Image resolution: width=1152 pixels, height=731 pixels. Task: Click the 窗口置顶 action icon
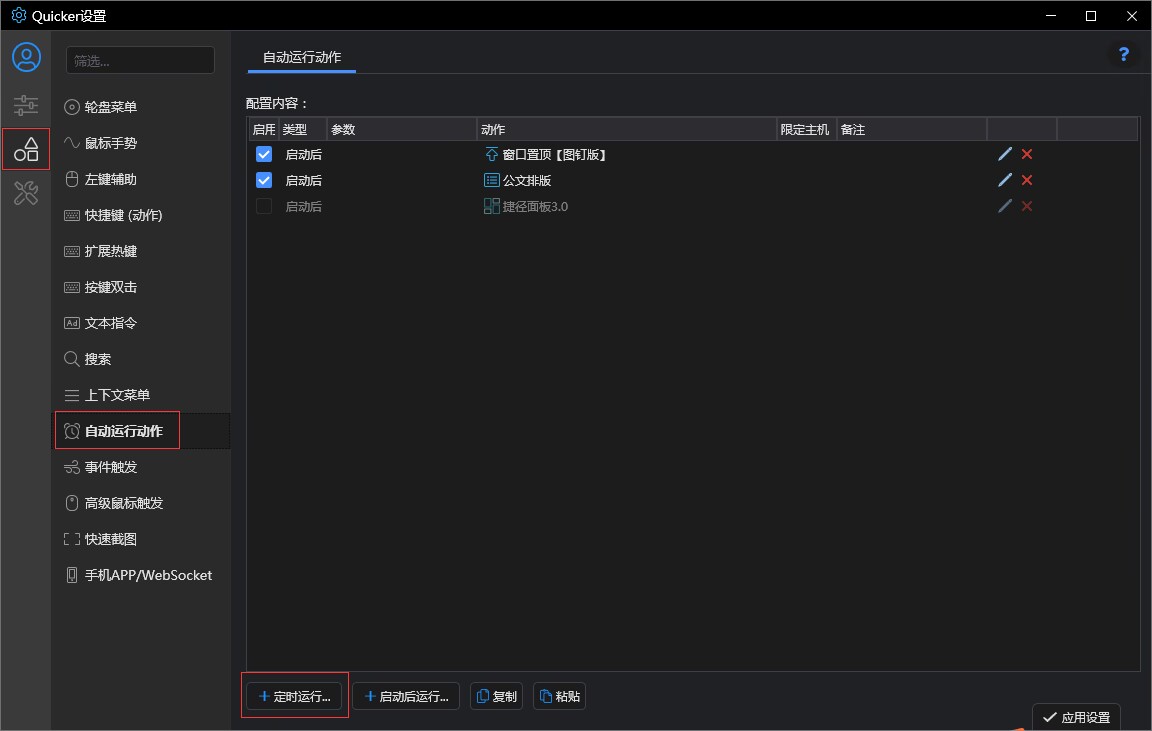coord(492,154)
